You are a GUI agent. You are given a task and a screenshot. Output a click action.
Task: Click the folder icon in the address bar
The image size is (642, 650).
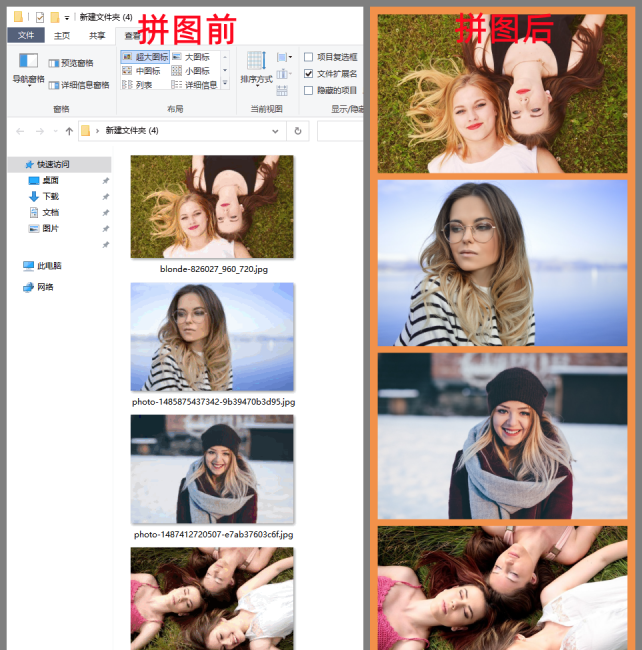[x=85, y=131]
